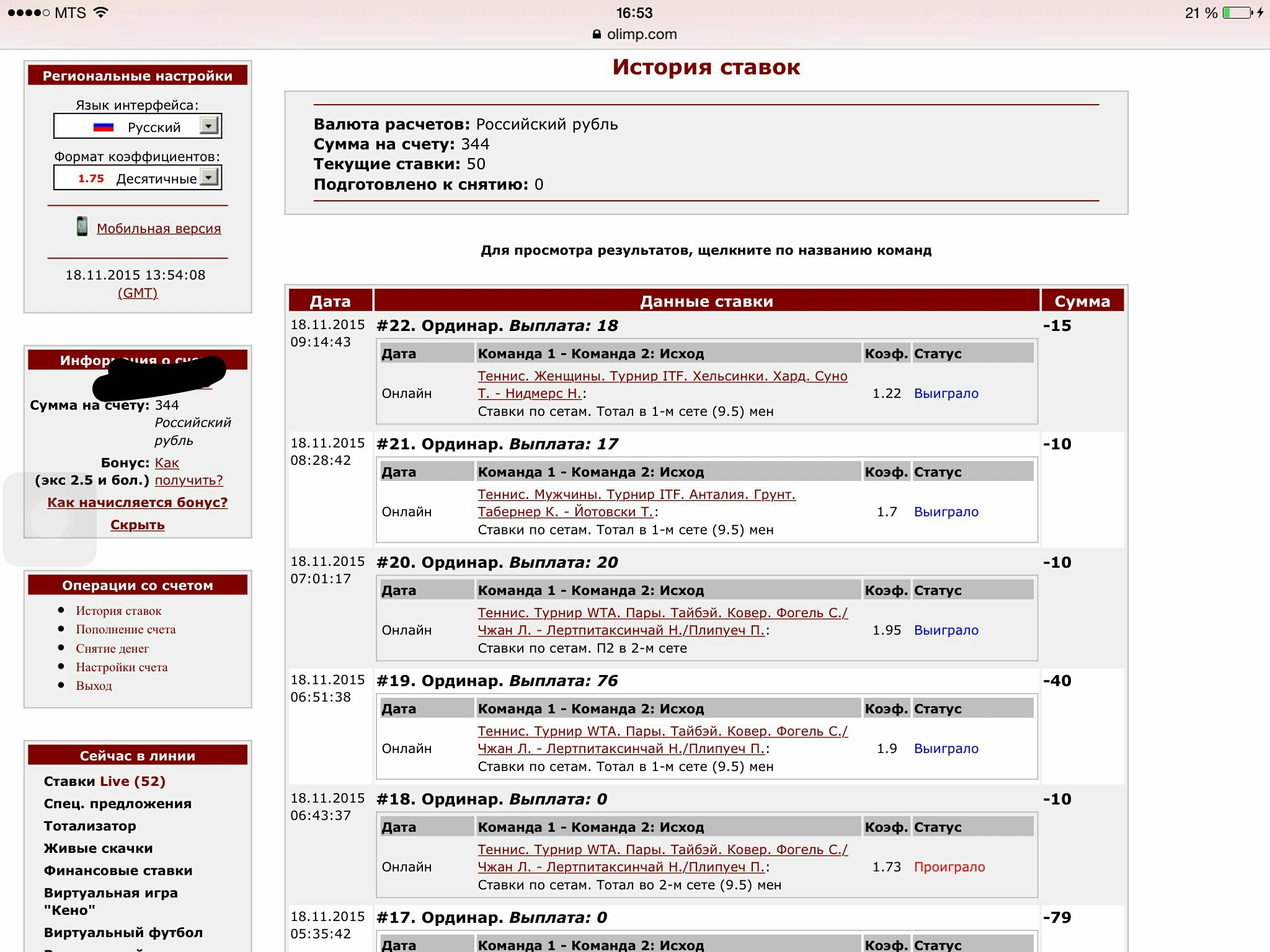1270x952 pixels.
Task: Open Живые скачки section
Action: tap(98, 848)
